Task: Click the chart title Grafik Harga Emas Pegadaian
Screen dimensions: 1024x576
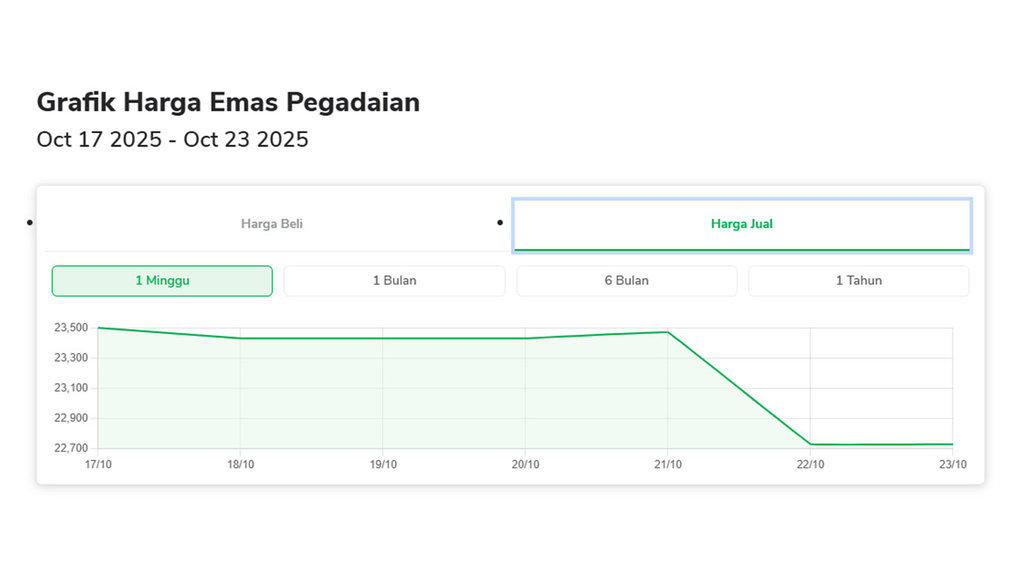Action: tap(228, 102)
